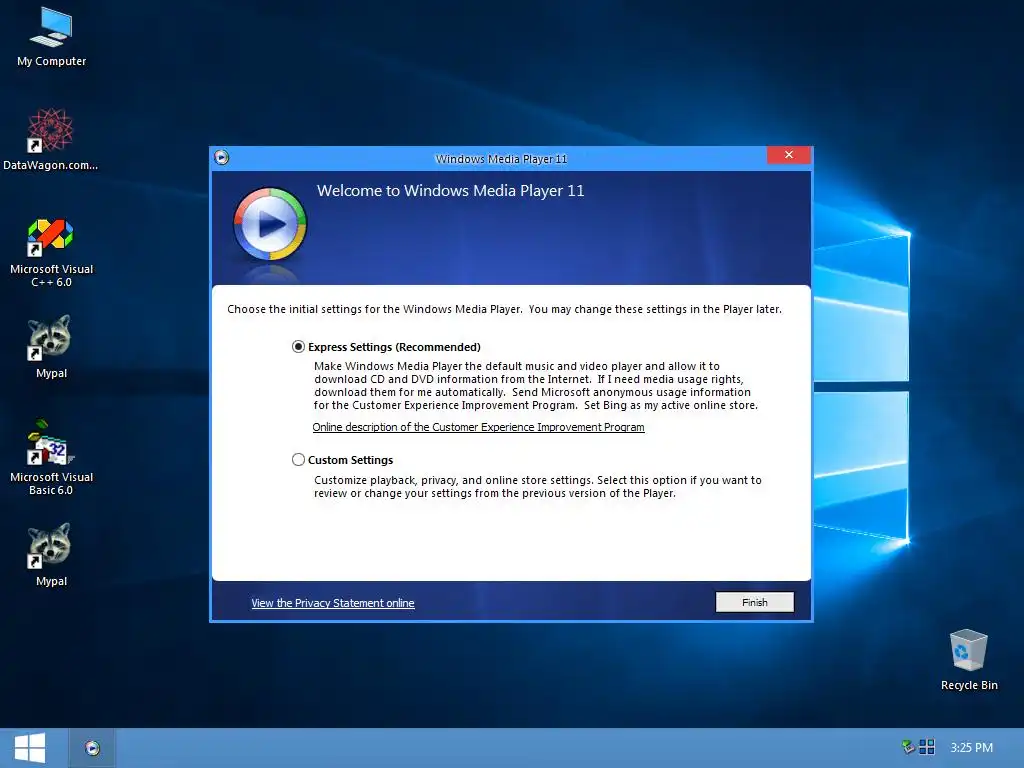Click the Windows Start button
Screen dimensions: 1024x768
pos(30,748)
